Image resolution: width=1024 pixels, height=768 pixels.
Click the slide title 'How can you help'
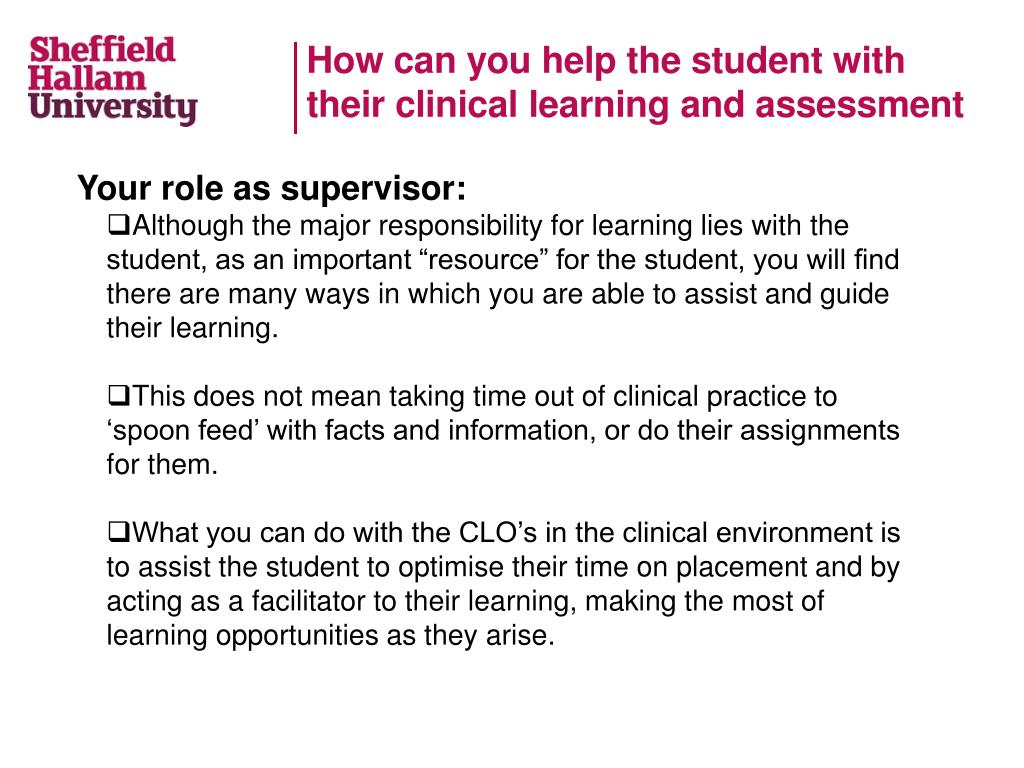pyautogui.click(x=635, y=83)
